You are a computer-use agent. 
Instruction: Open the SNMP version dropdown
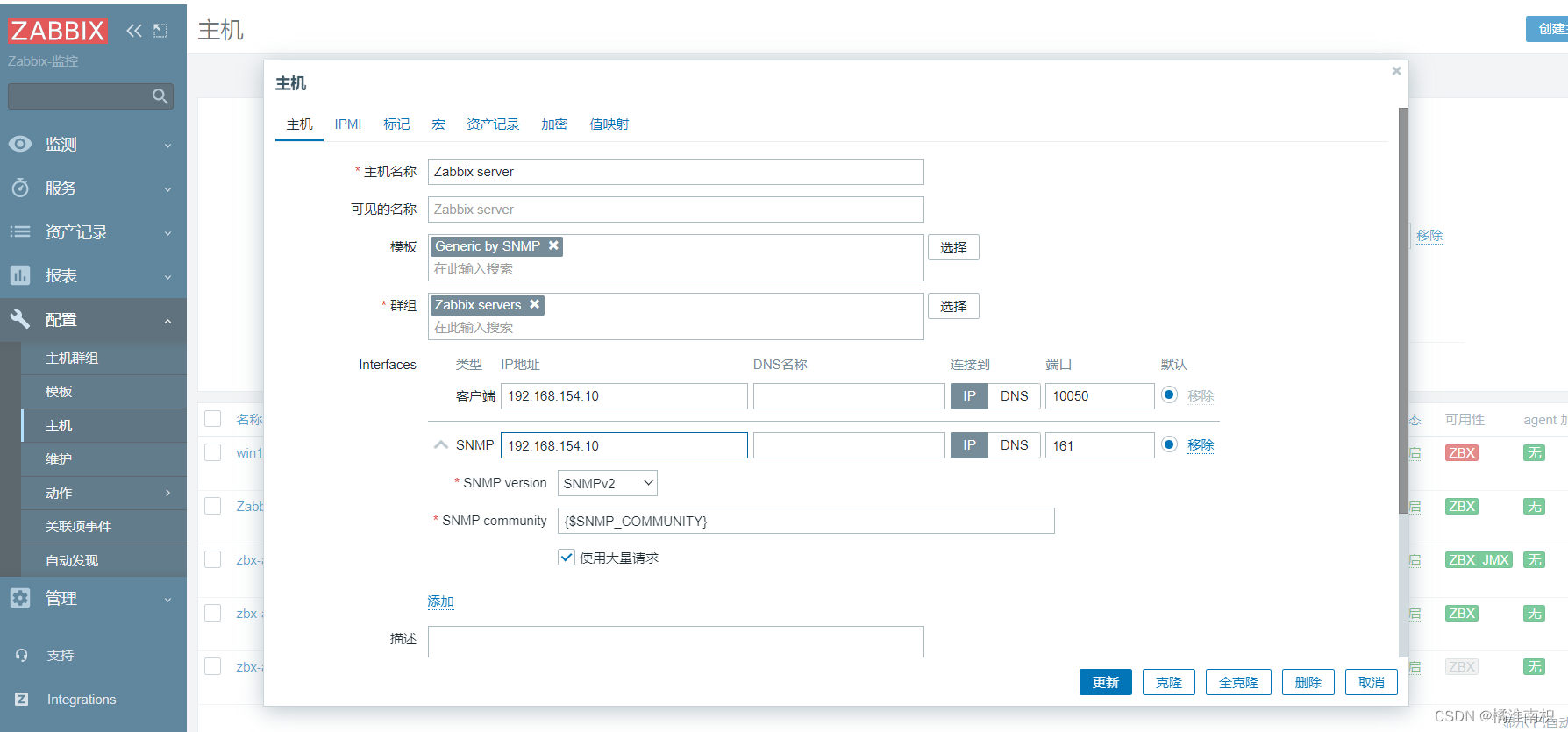coord(607,483)
